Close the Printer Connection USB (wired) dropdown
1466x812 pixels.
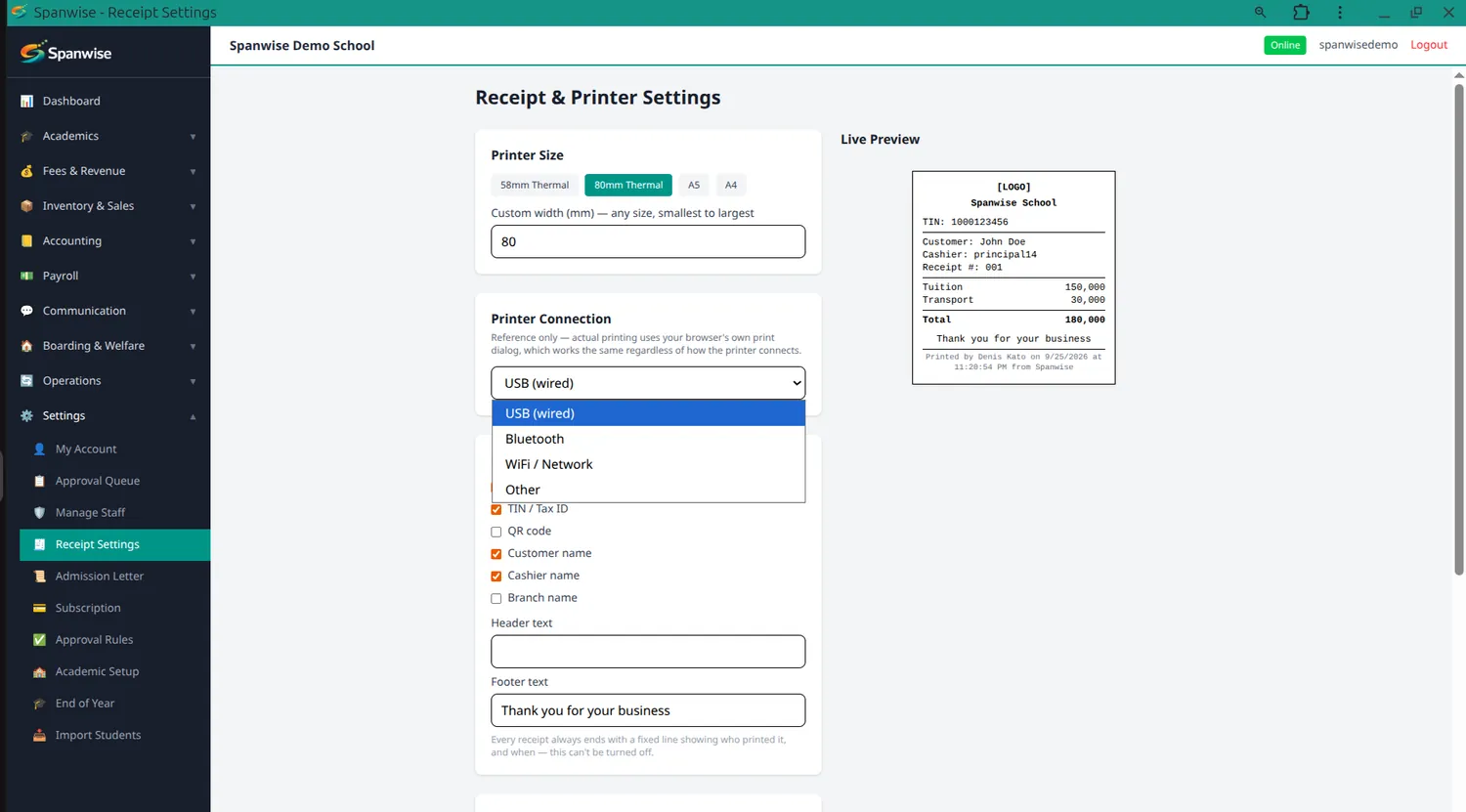[x=648, y=383]
